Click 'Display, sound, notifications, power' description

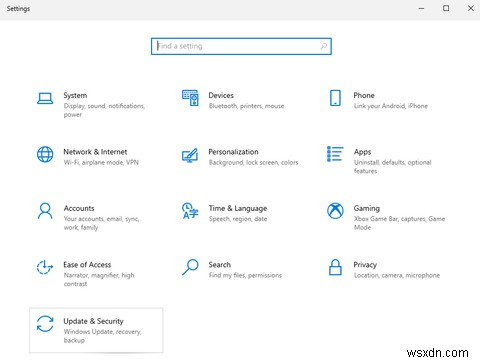(104, 110)
